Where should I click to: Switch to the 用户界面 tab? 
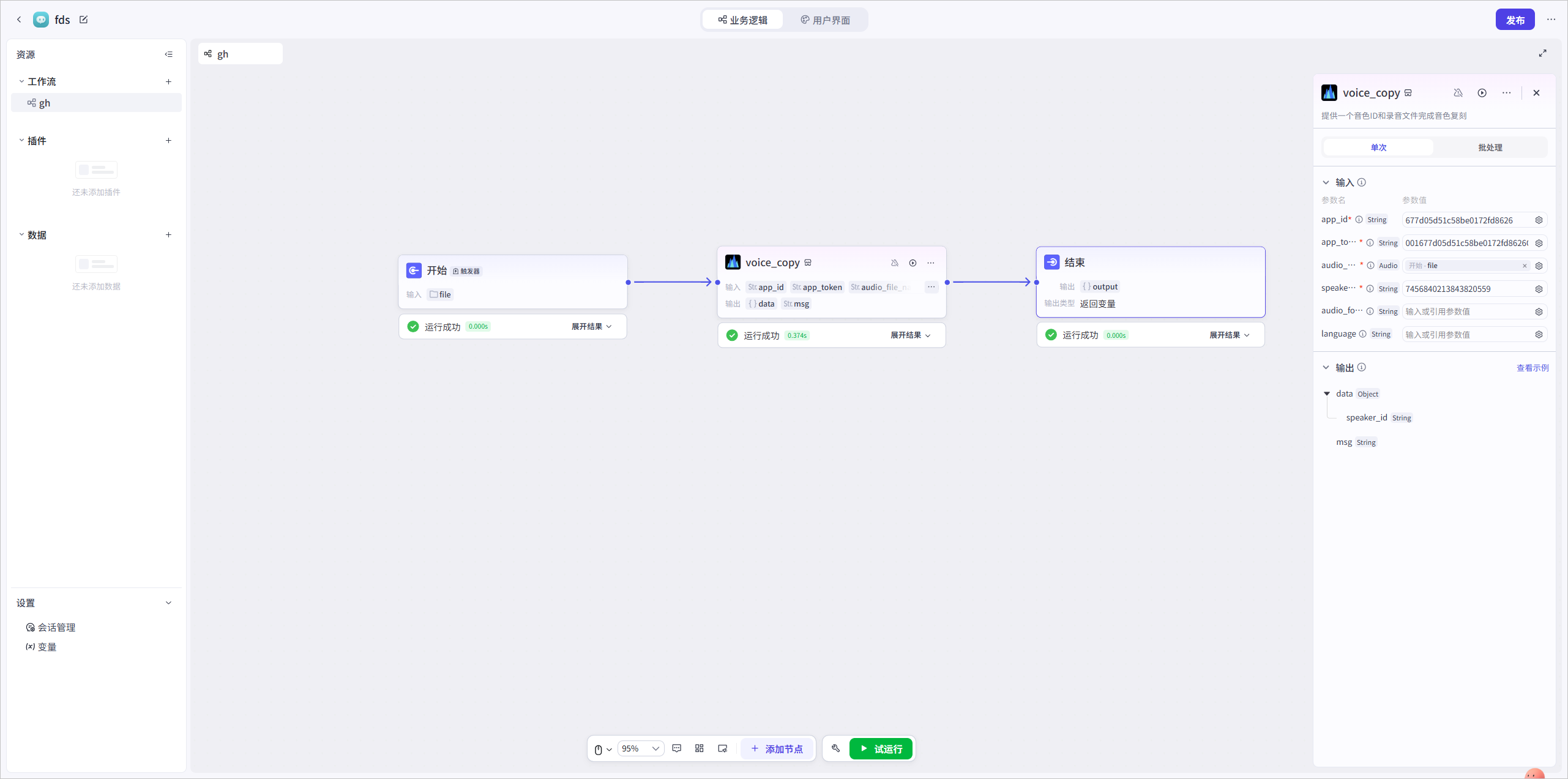(825, 20)
